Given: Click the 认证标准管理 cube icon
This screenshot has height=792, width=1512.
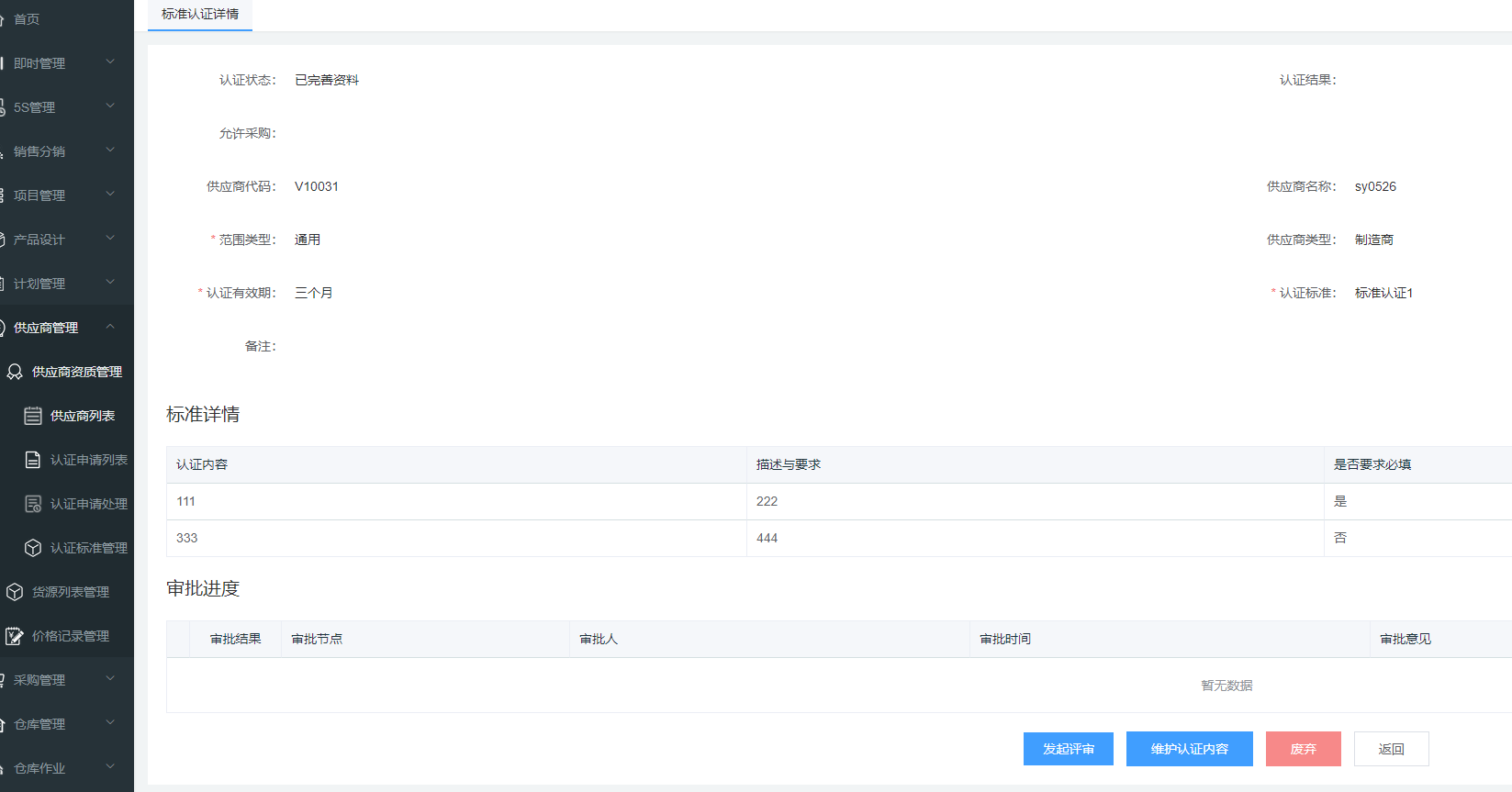Looking at the screenshot, I should point(33,548).
